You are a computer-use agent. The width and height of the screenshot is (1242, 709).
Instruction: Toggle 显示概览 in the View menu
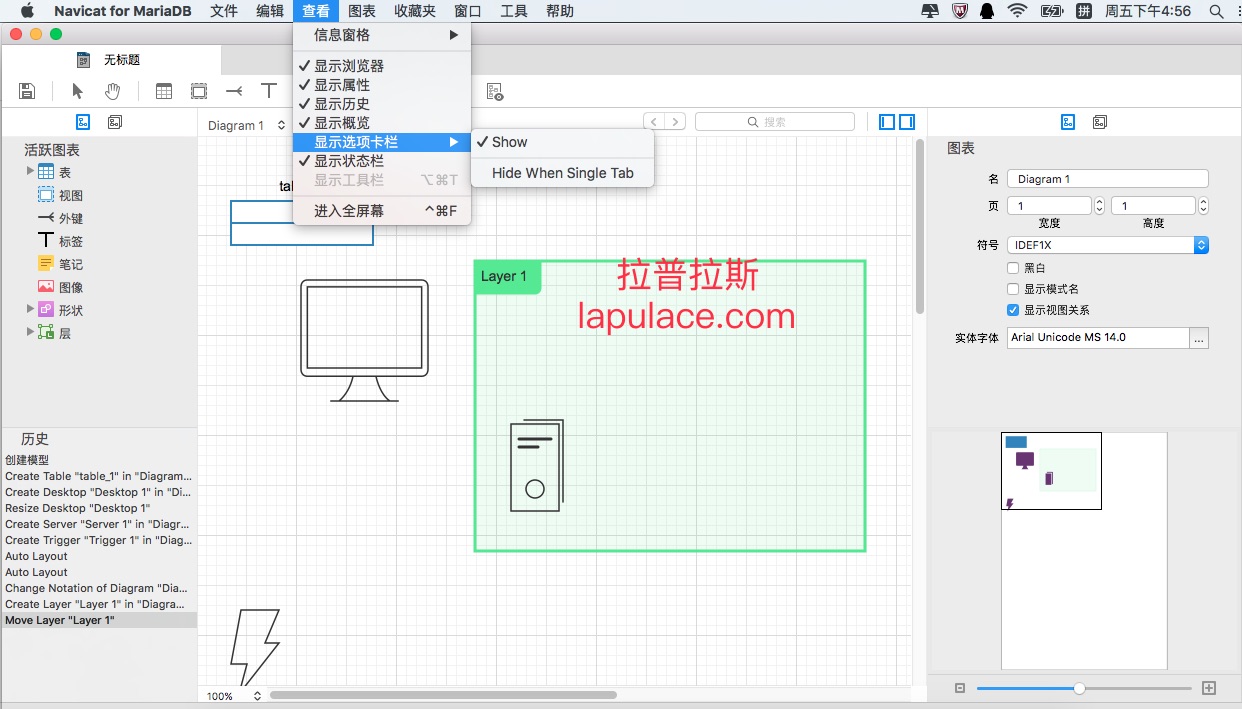click(x=382, y=123)
